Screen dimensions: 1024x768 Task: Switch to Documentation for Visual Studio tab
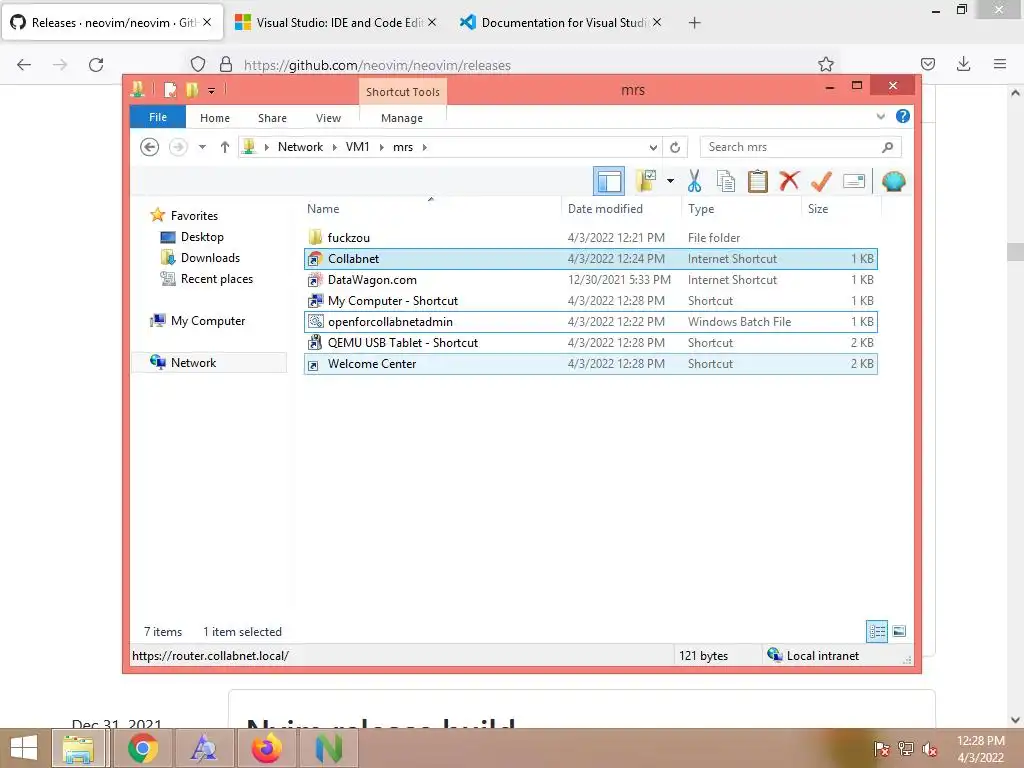click(560, 22)
